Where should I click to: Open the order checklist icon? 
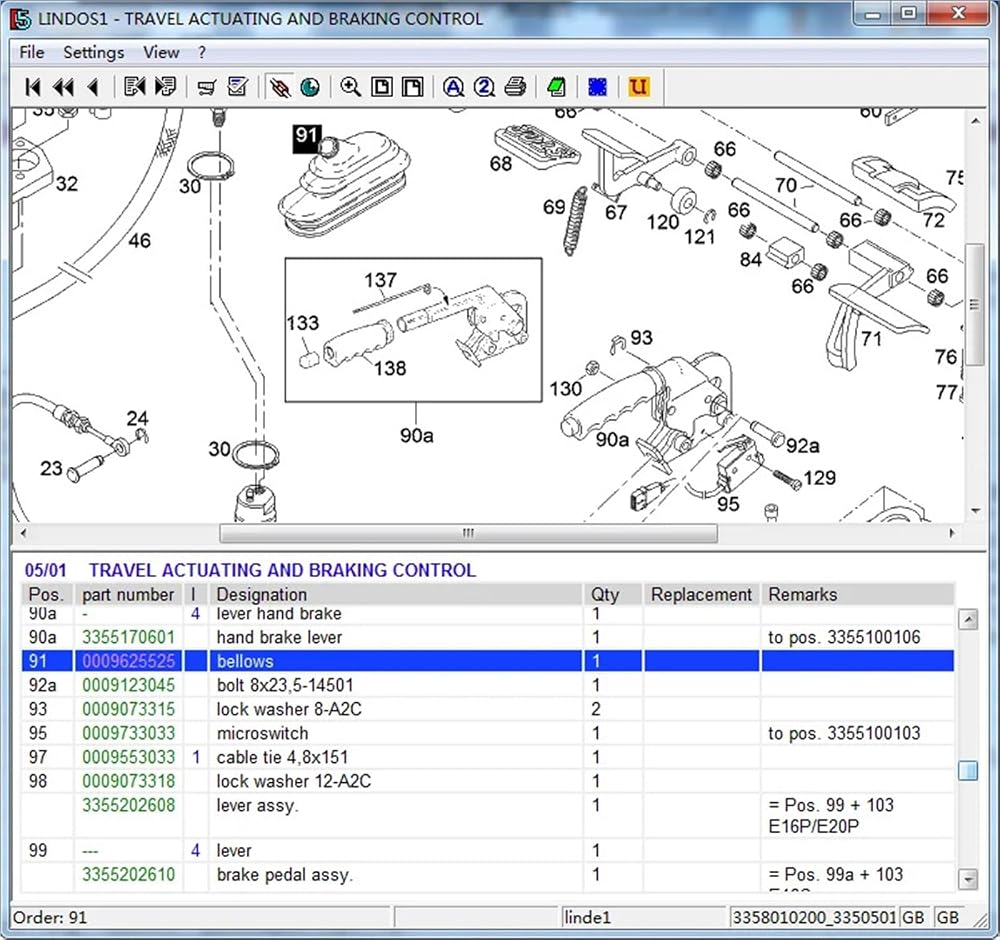238,87
